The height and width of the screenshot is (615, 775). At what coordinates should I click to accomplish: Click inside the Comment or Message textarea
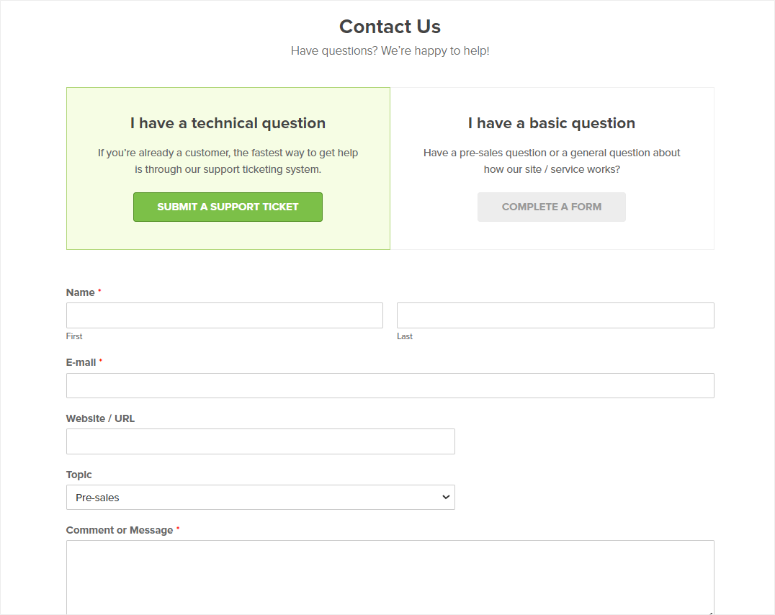pos(390,575)
